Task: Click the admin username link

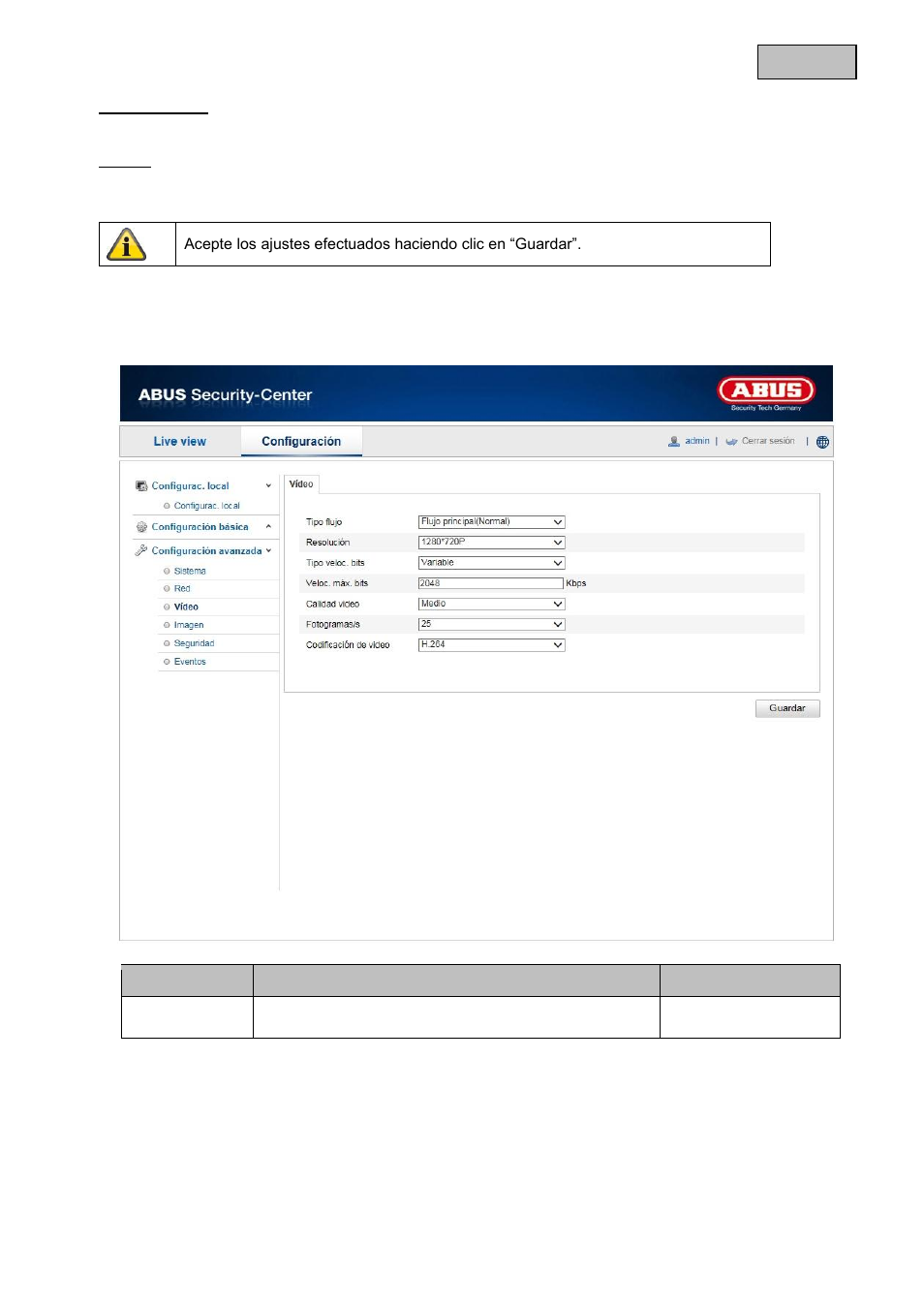Action: point(697,442)
